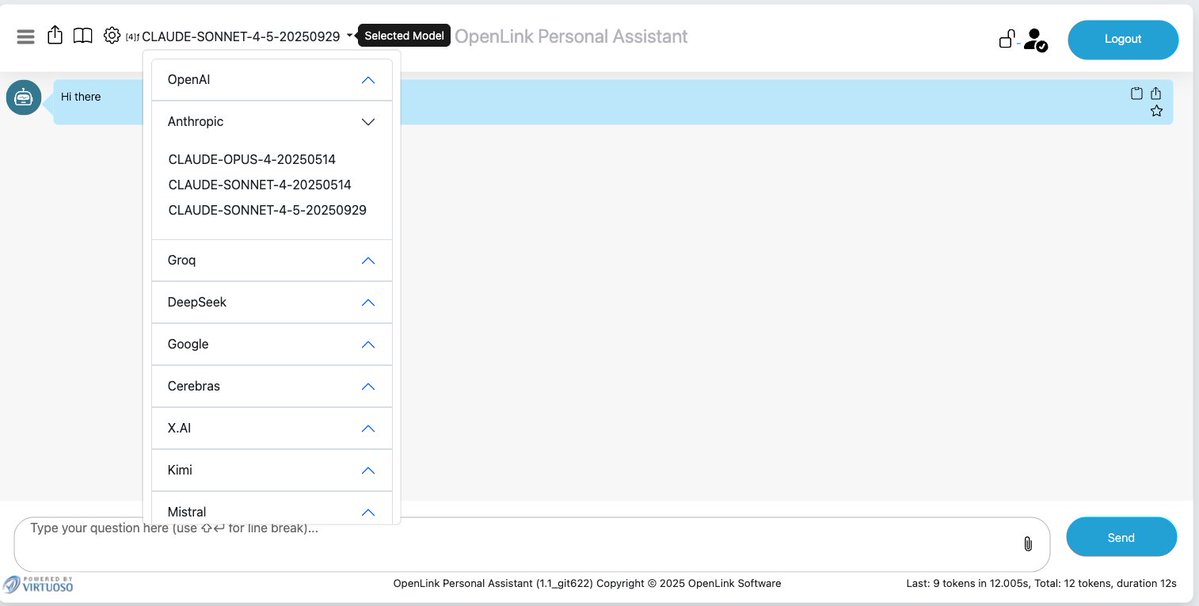The width and height of the screenshot is (1199, 606).
Task: Click the Logout button
Action: coord(1123,40)
